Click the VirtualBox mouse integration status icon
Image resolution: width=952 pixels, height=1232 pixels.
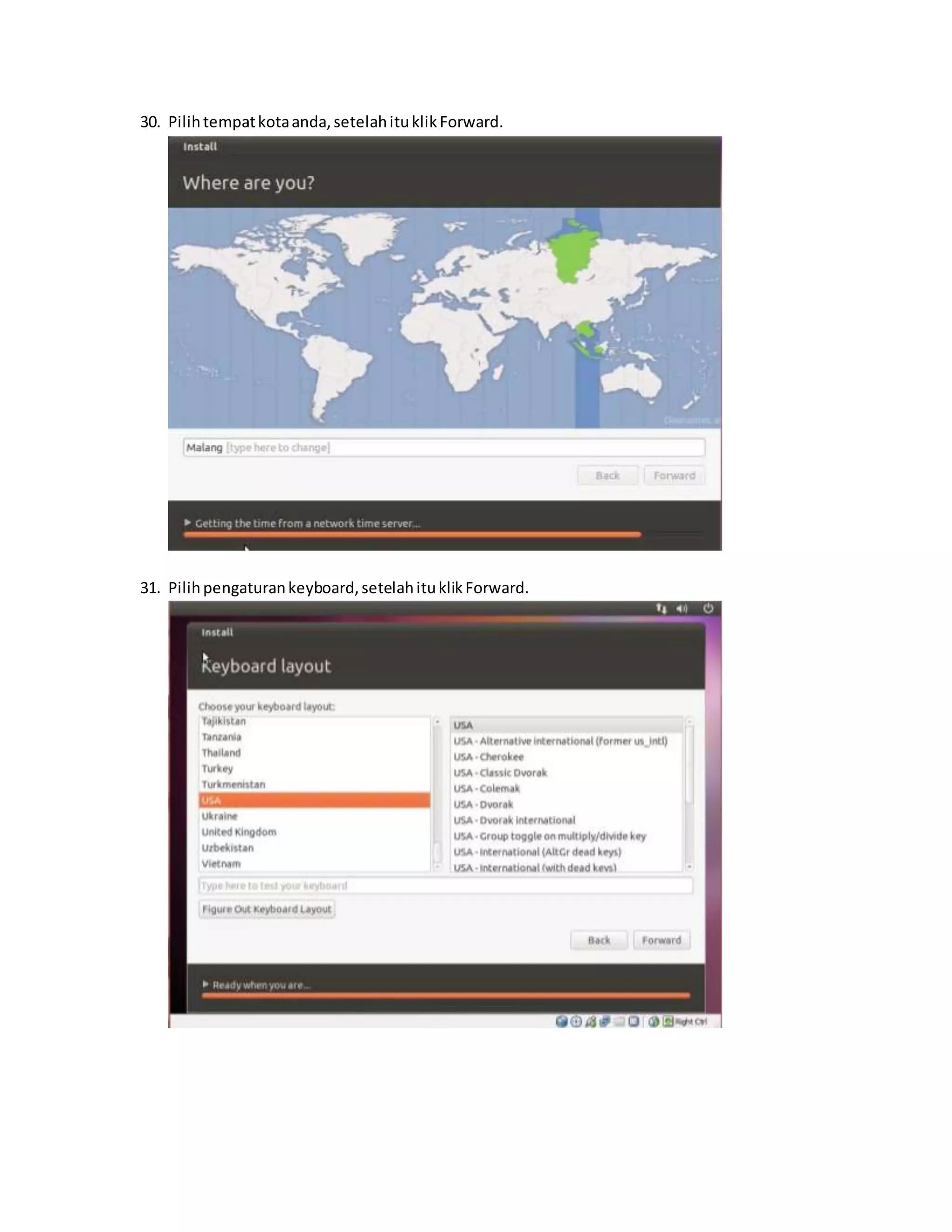point(654,1021)
